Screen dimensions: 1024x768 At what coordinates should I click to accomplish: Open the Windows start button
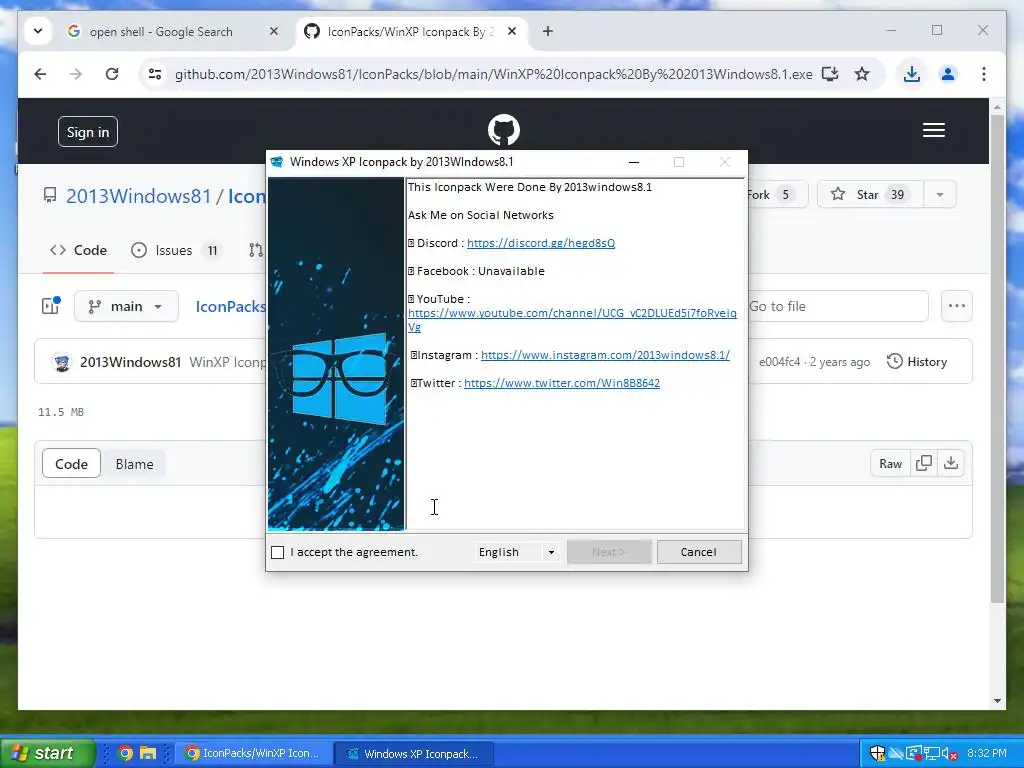pos(48,753)
